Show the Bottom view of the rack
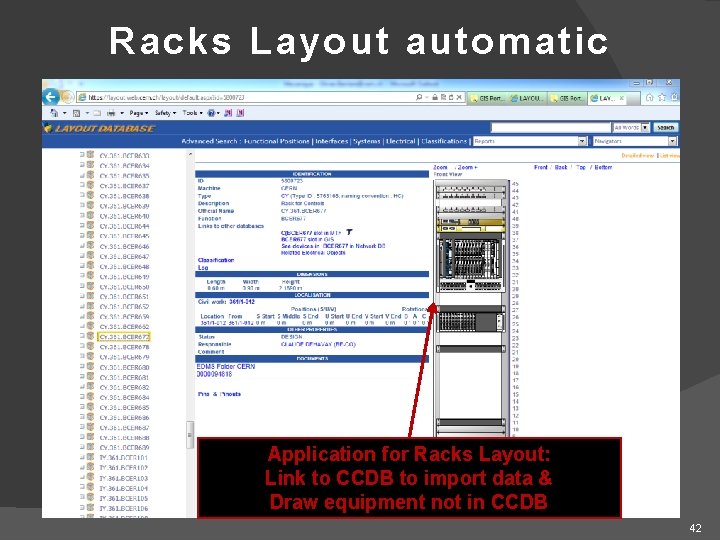720x540 pixels. [603, 168]
